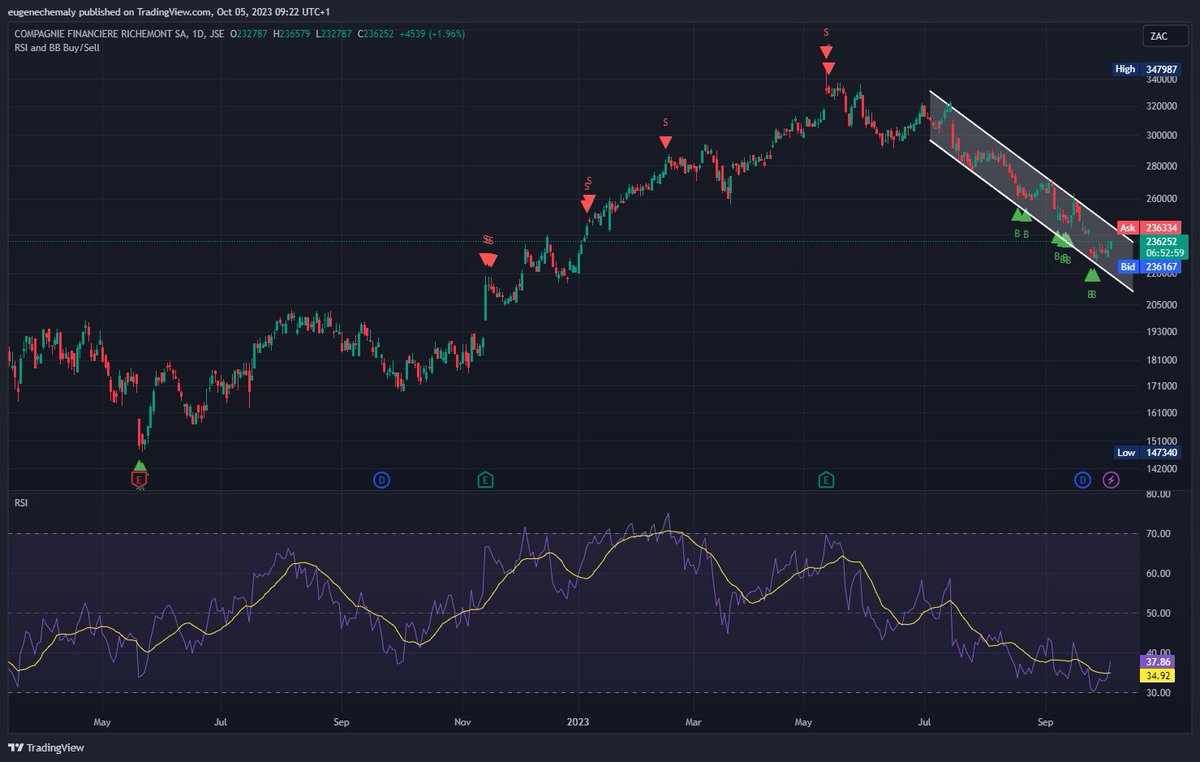The height and width of the screenshot is (762, 1200).
Task: Click the TradingView logo
Action: point(47,747)
